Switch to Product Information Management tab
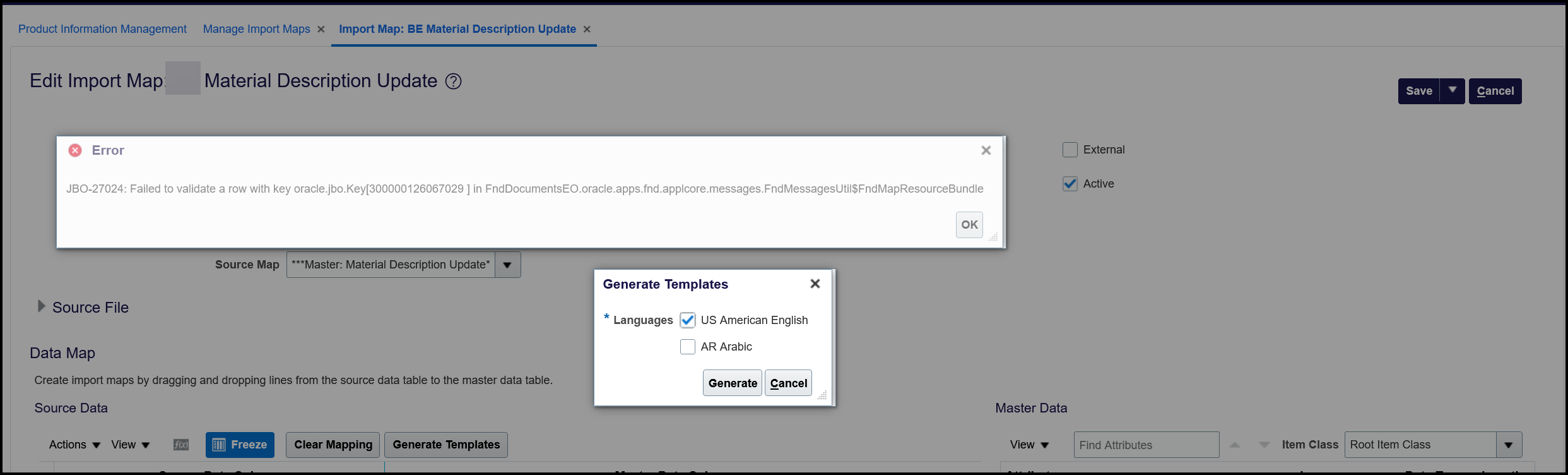Screen dimensions: 1568x475 [x=102, y=29]
